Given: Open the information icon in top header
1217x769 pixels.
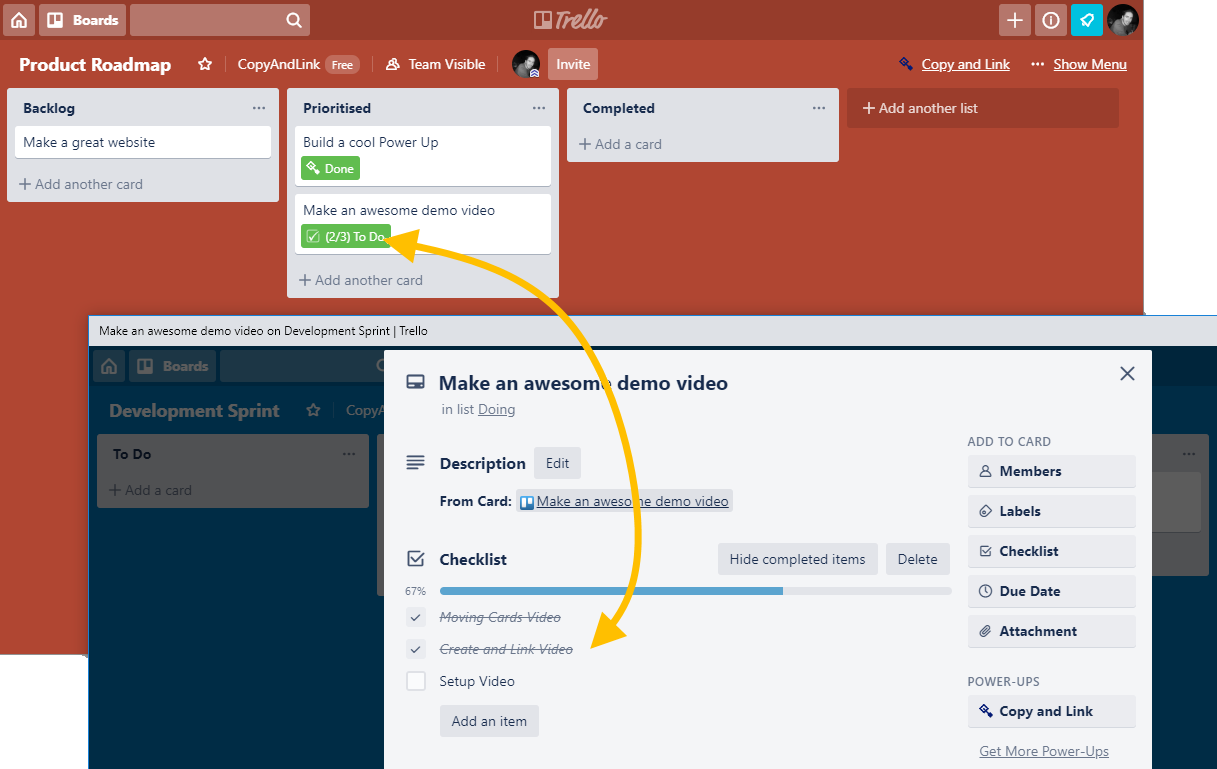Looking at the screenshot, I should pyautogui.click(x=1051, y=20).
